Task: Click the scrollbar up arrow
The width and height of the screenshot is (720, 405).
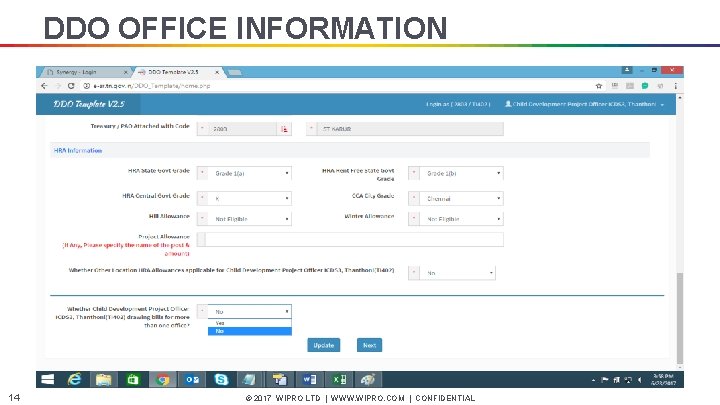Action: click(680, 98)
